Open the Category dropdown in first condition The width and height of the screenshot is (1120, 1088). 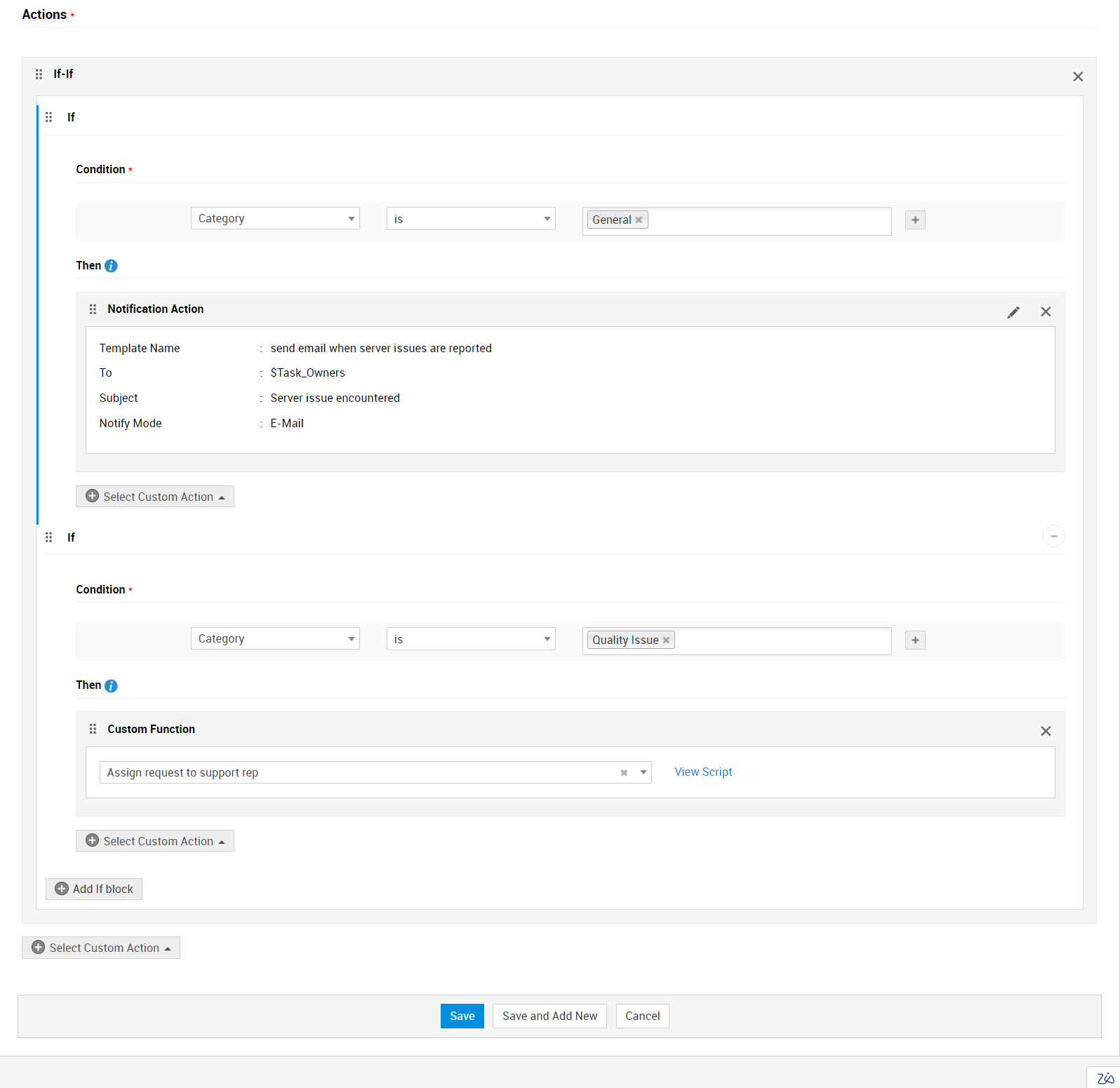tap(275, 219)
